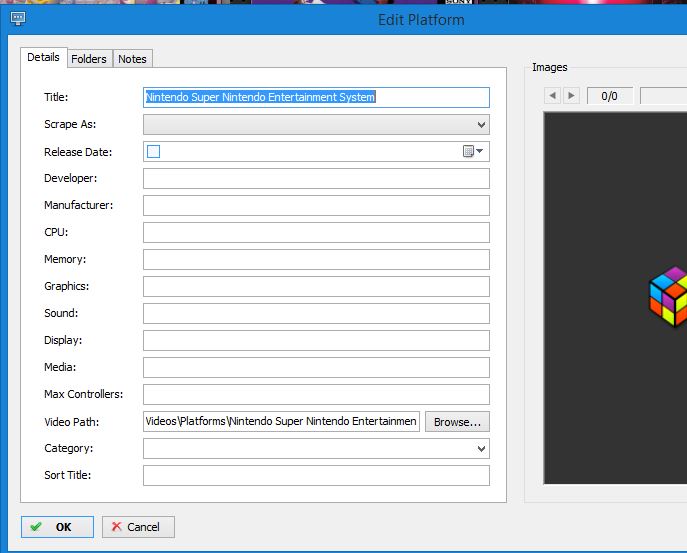Focus the Developer input field
This screenshot has width=687, height=553.
point(316,178)
